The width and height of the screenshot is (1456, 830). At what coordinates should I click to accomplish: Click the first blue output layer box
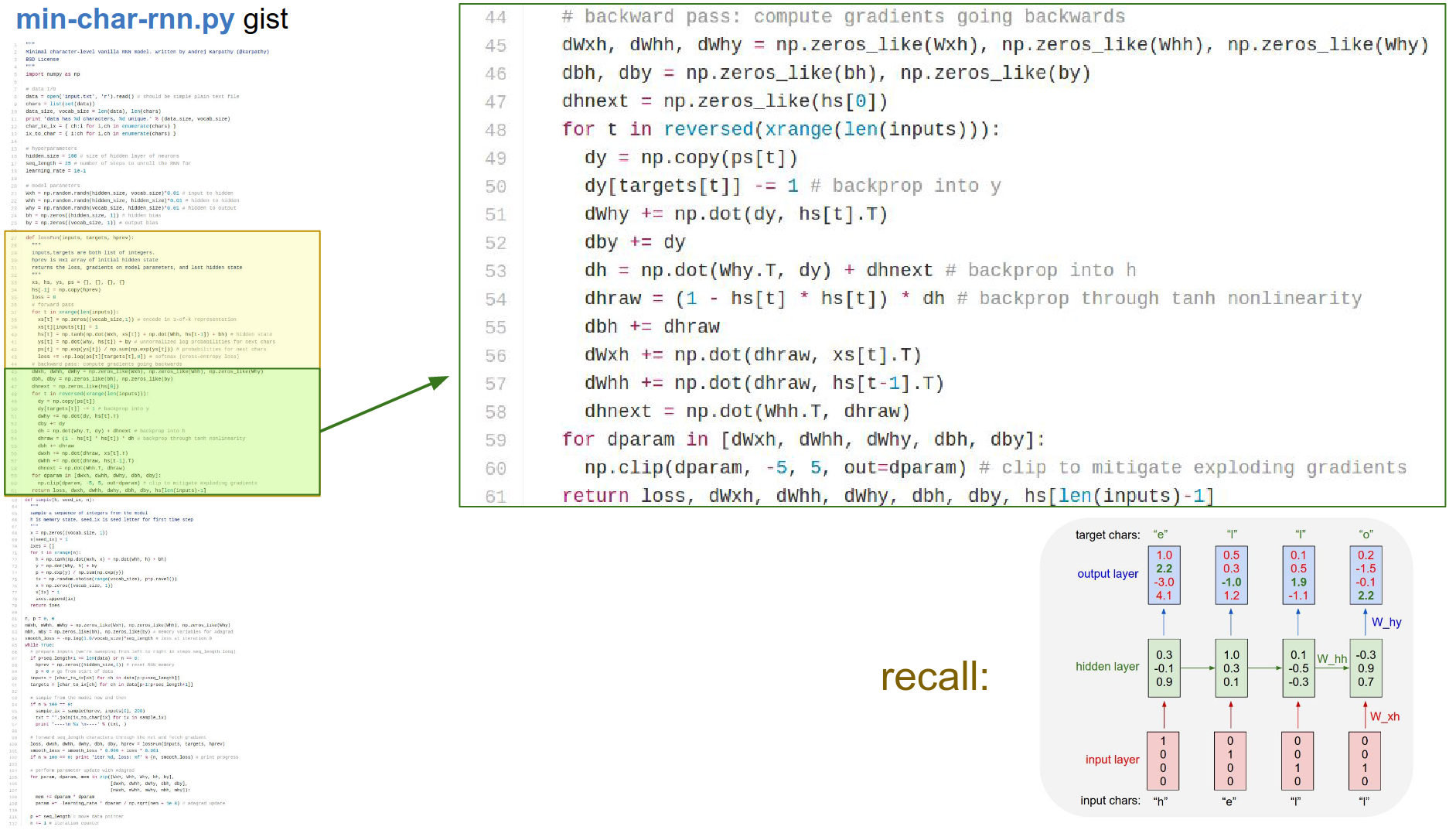1164,576
